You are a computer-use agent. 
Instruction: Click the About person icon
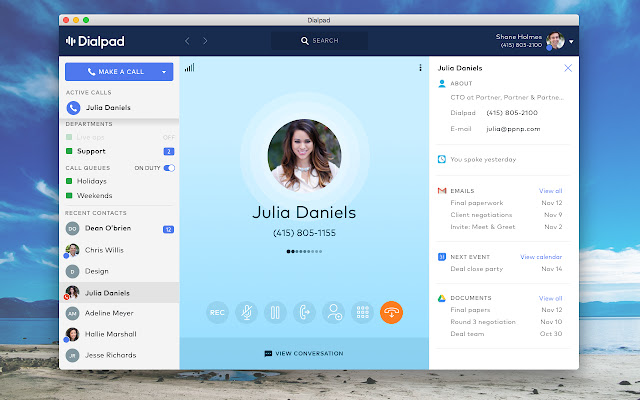pyautogui.click(x=442, y=84)
